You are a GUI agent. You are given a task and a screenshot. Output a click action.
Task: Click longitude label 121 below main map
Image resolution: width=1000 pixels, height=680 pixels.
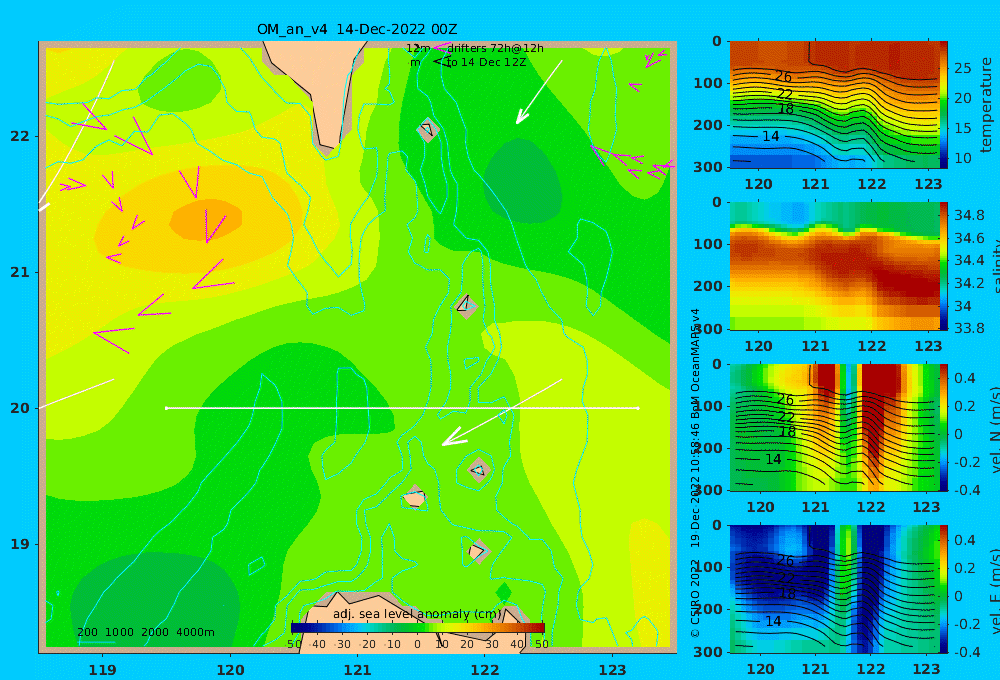pyautogui.click(x=357, y=670)
